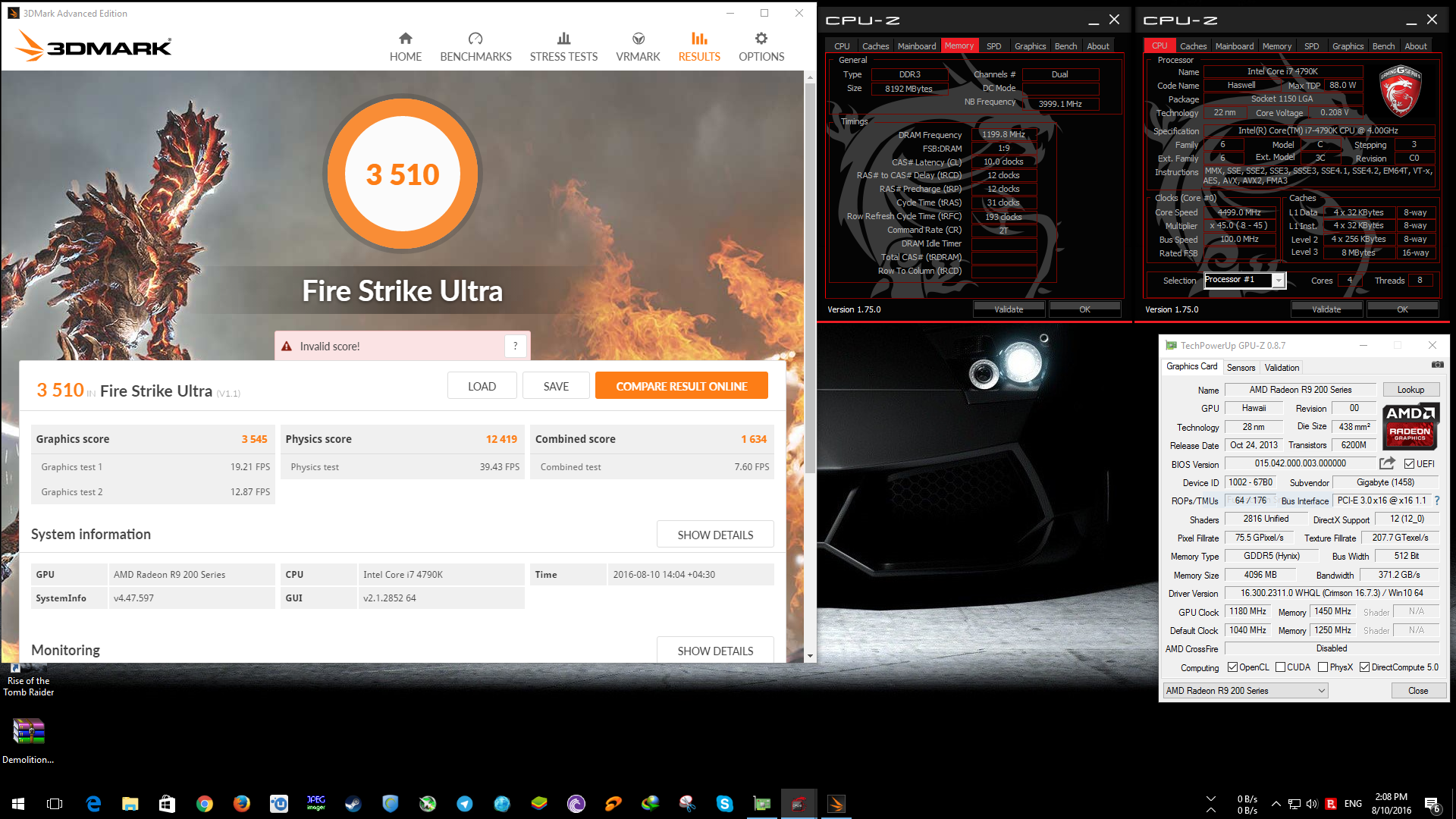Click the Close button in GPU-Z

[1418, 691]
